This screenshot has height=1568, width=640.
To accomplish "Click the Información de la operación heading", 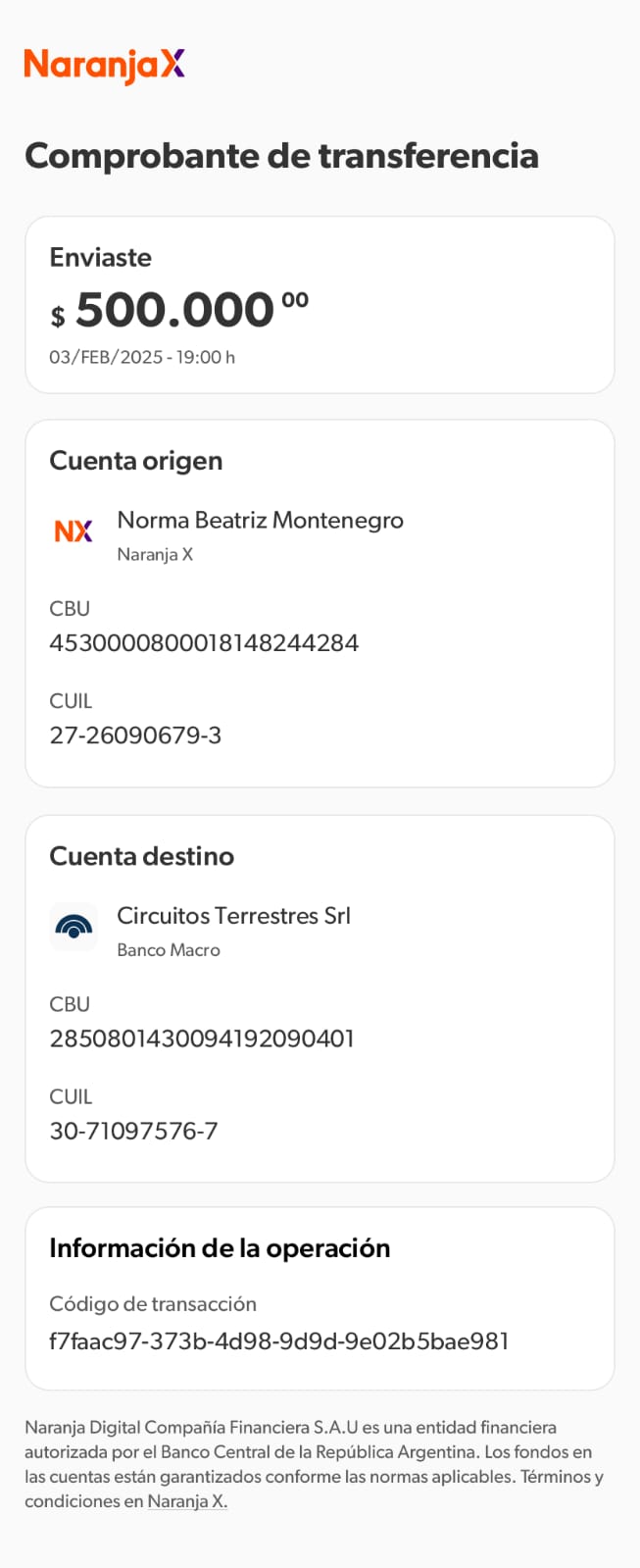I will (220, 1248).
